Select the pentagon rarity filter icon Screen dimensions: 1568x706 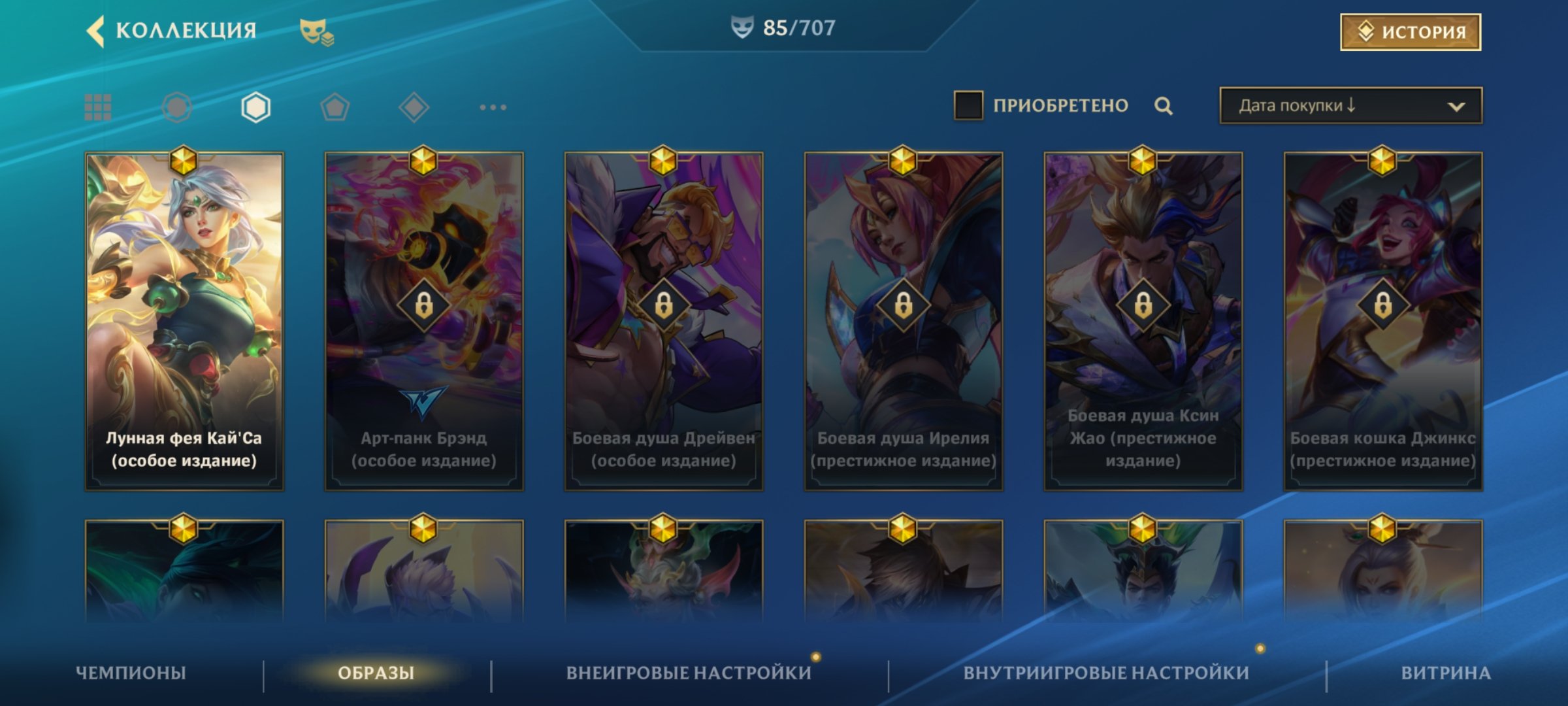pyautogui.click(x=335, y=107)
